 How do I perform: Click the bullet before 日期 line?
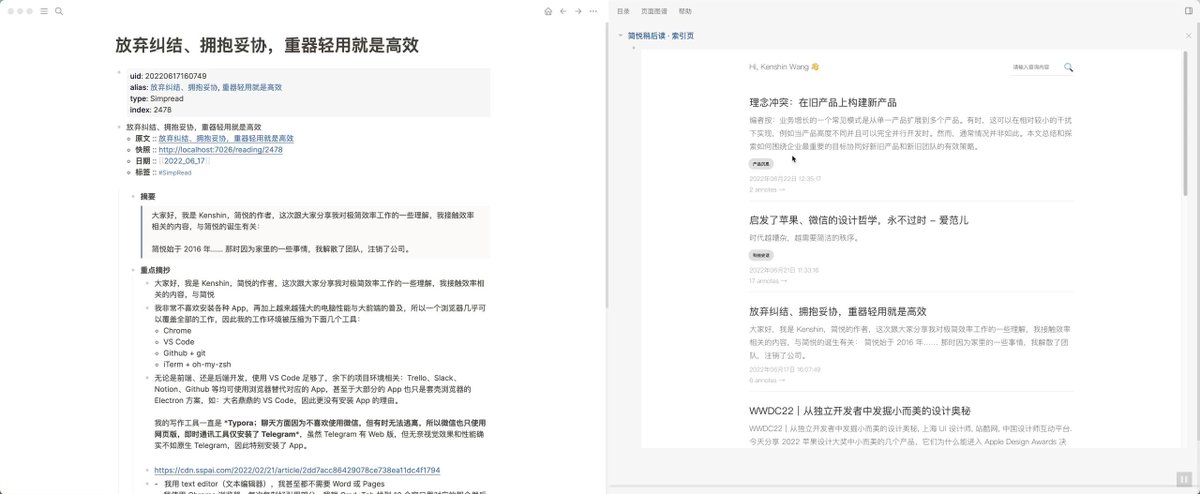(x=130, y=161)
